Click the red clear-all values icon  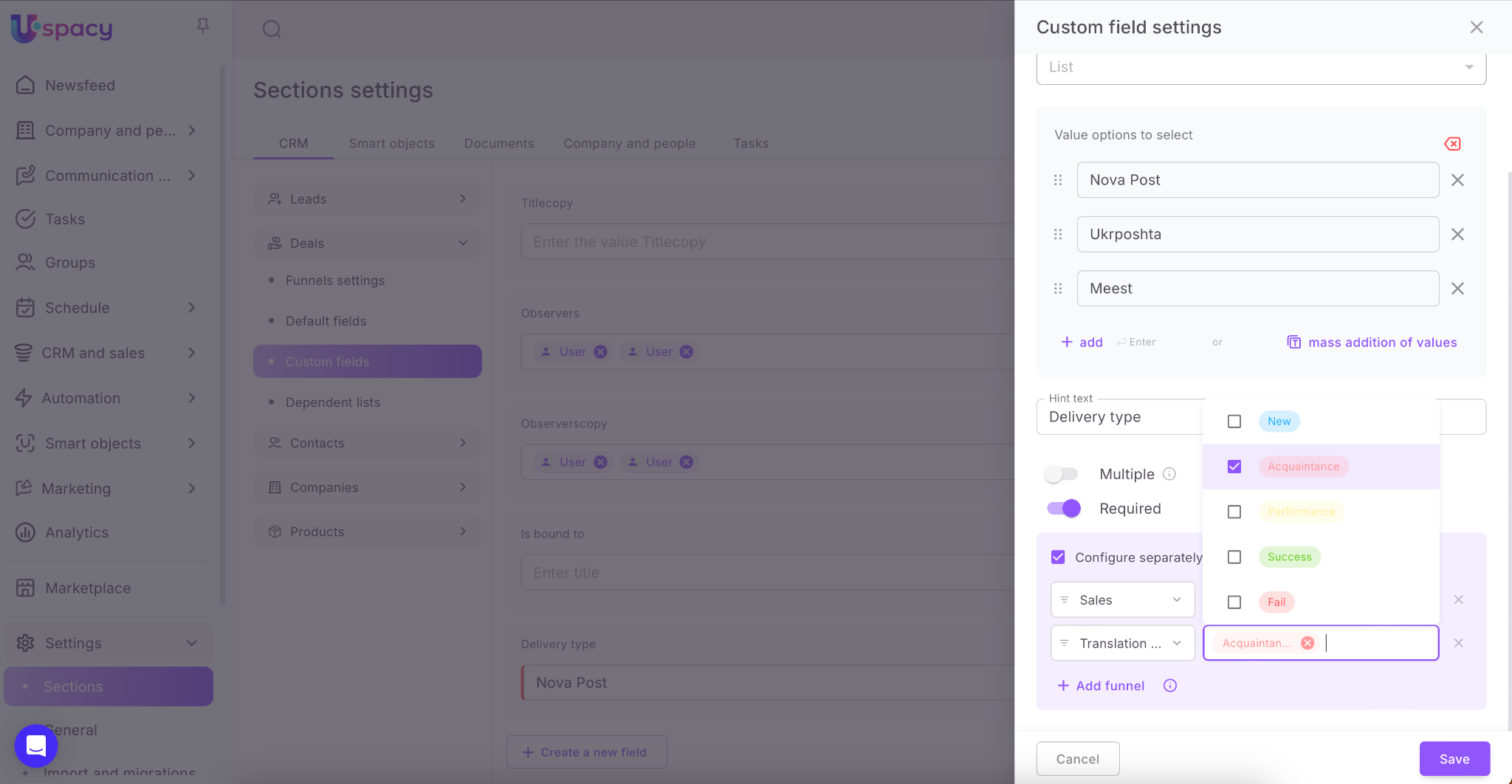pyautogui.click(x=1452, y=144)
